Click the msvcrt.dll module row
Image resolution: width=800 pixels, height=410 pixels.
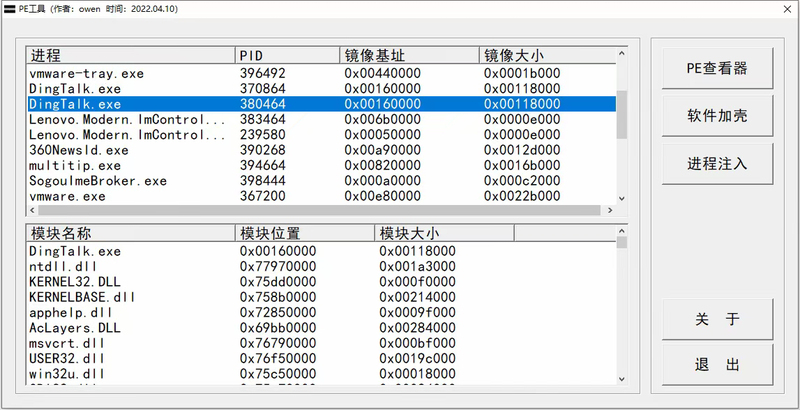tap(321, 343)
